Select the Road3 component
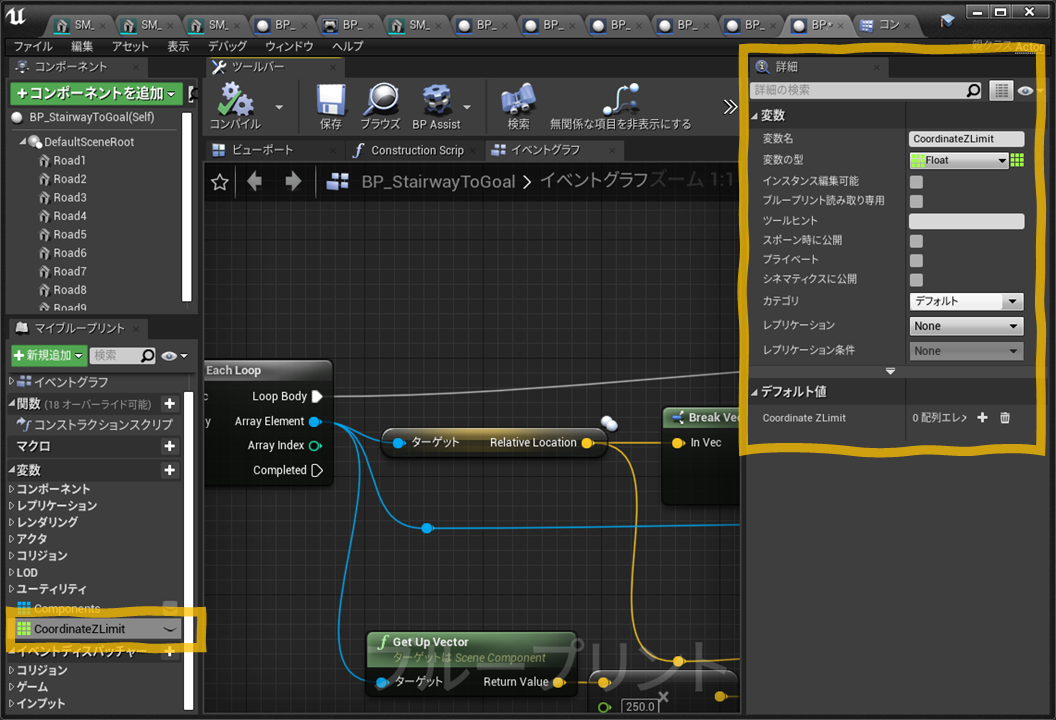The image size is (1056, 720). 70,197
